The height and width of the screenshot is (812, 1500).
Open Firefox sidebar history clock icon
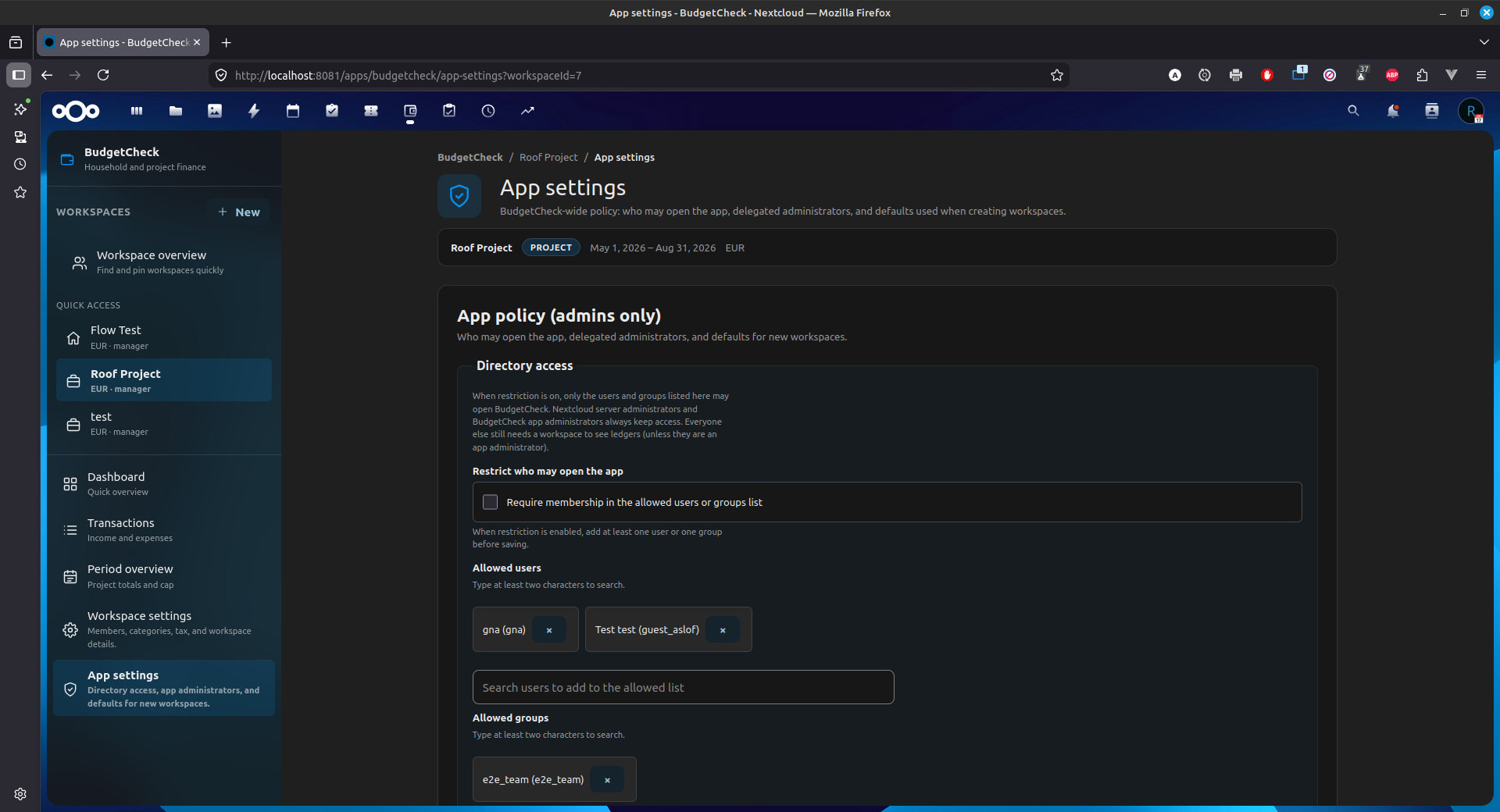tap(20, 164)
